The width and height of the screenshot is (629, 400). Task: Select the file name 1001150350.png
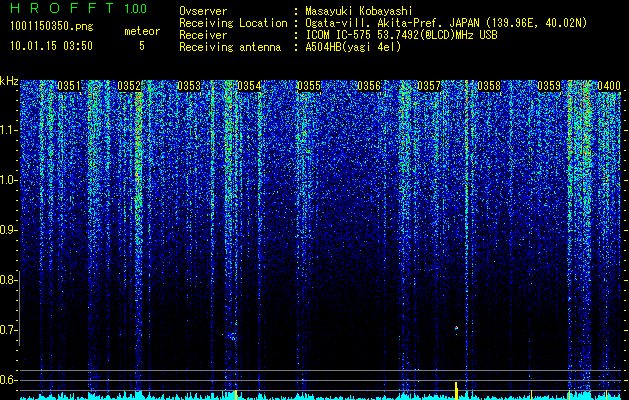pyautogui.click(x=52, y=26)
